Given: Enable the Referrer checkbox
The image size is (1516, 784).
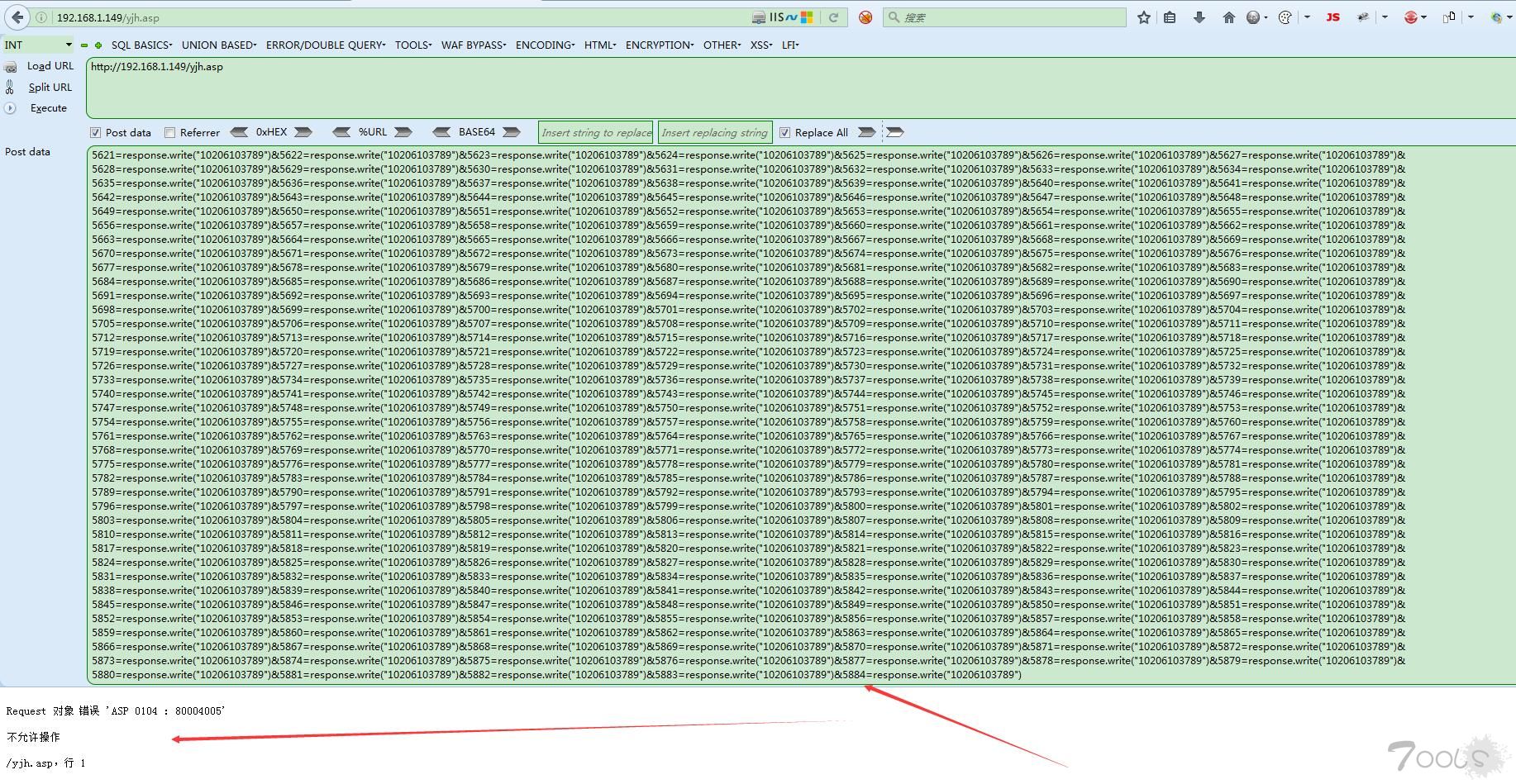Looking at the screenshot, I should pos(169,133).
